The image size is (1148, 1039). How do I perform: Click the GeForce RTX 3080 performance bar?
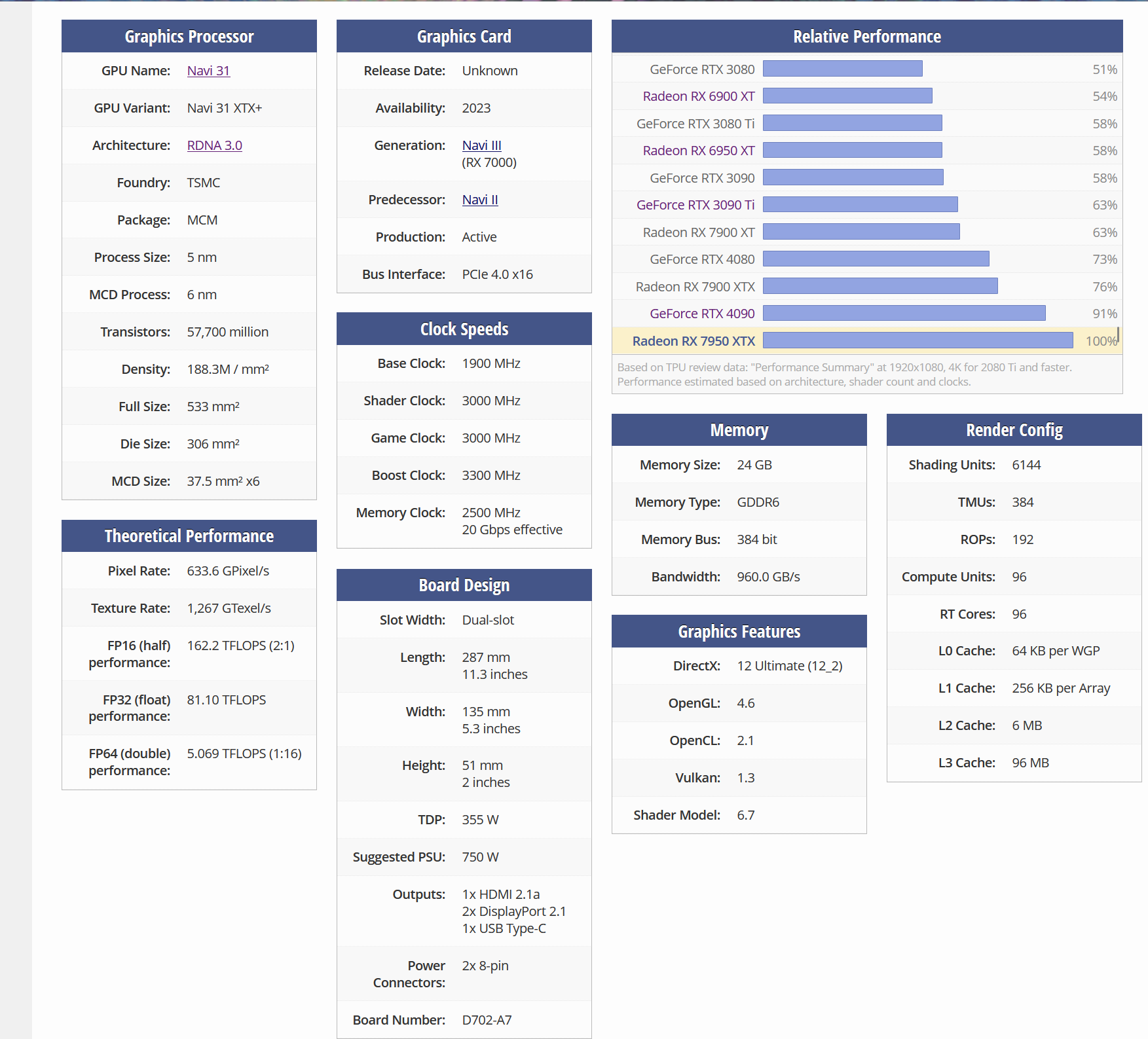click(843, 69)
